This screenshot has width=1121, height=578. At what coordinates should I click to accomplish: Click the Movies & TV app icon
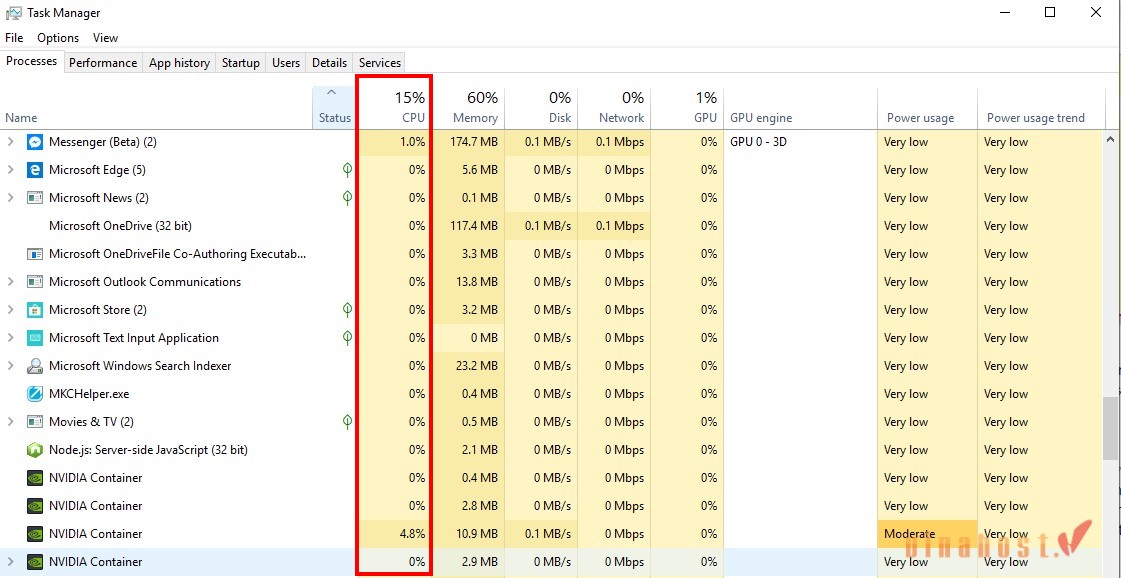(x=35, y=421)
